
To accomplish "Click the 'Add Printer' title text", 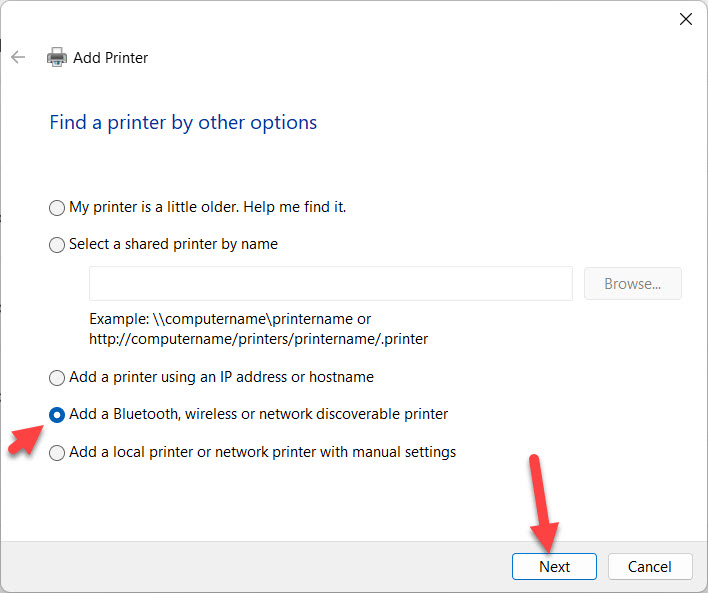I will click(111, 58).
